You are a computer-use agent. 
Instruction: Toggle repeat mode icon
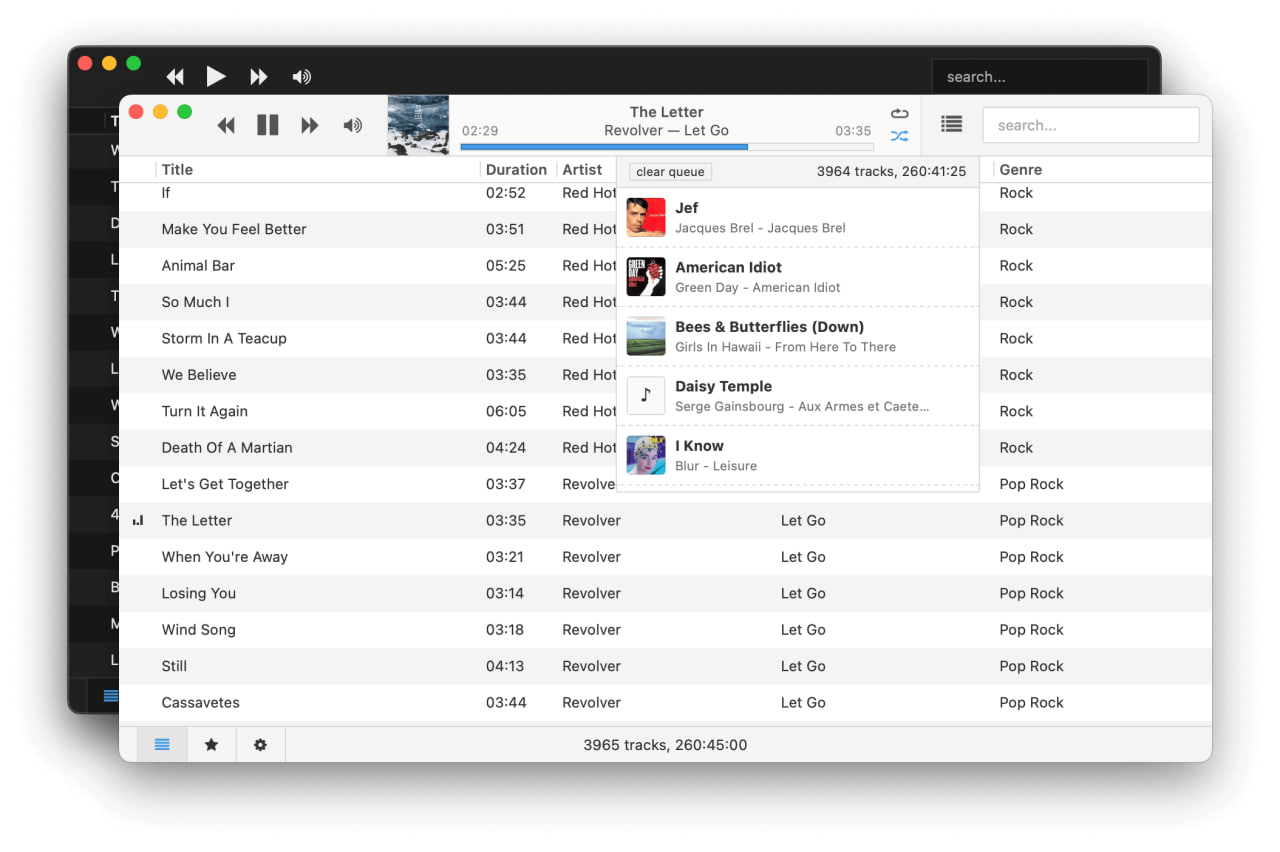point(899,114)
